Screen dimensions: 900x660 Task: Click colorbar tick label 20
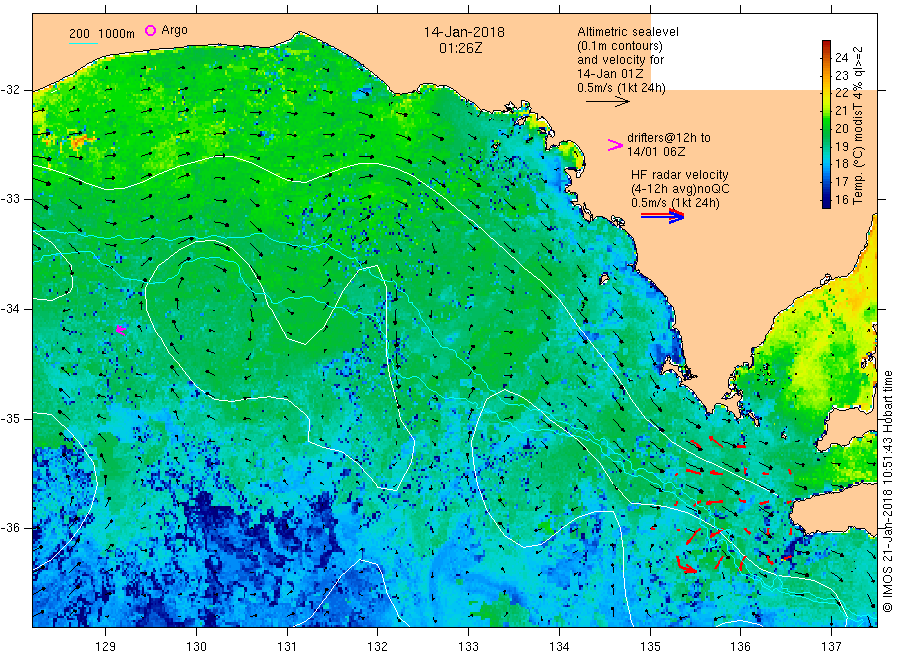841,129
